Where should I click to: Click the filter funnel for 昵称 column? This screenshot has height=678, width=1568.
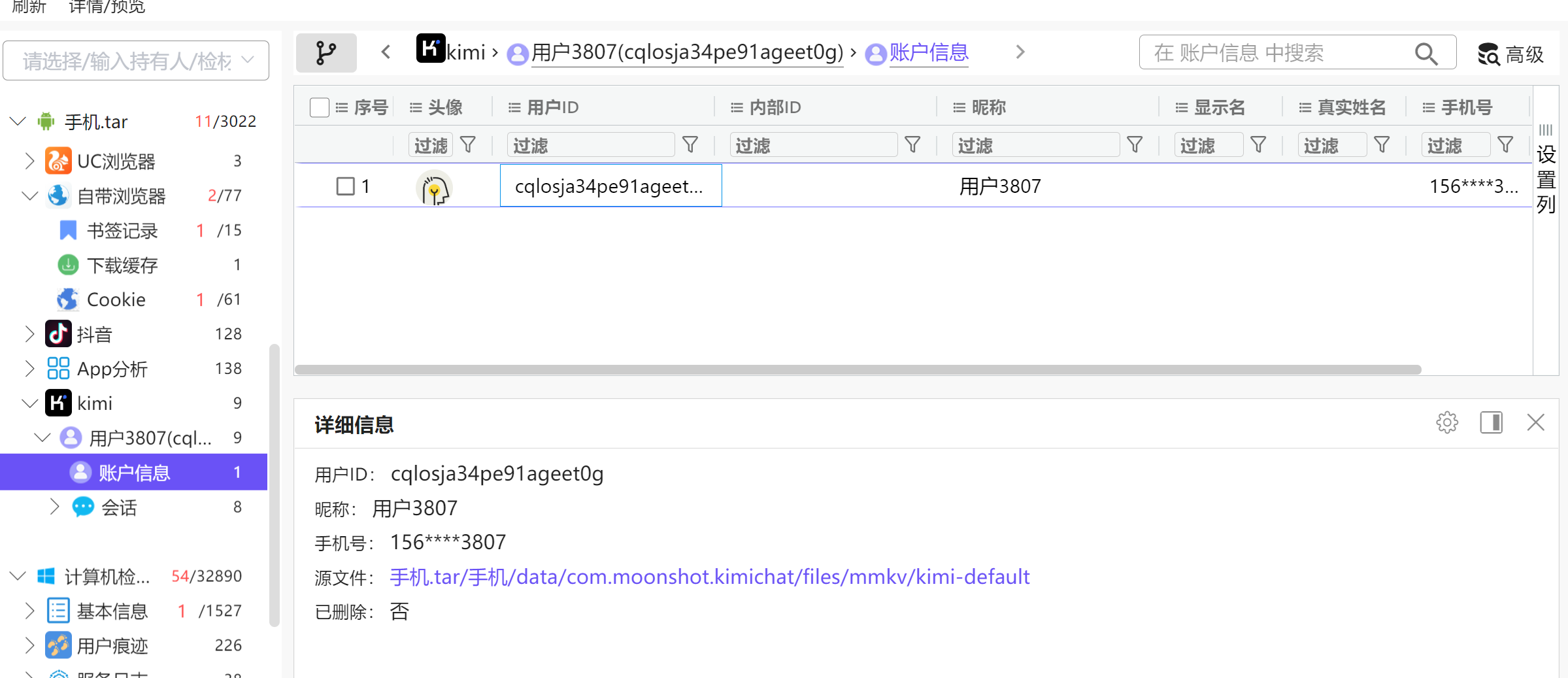[x=1135, y=144]
